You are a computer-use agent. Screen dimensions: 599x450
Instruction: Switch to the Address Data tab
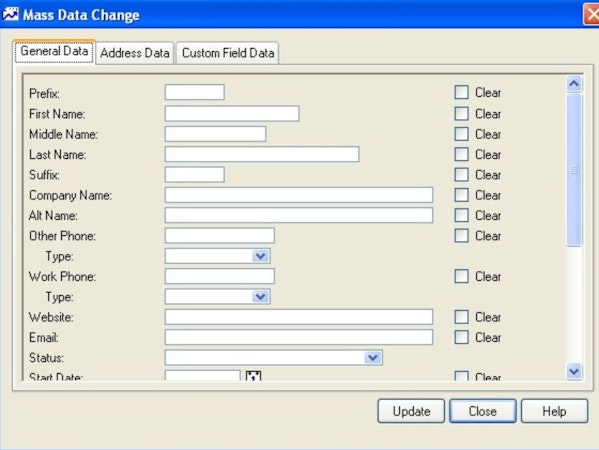pyautogui.click(x=135, y=53)
